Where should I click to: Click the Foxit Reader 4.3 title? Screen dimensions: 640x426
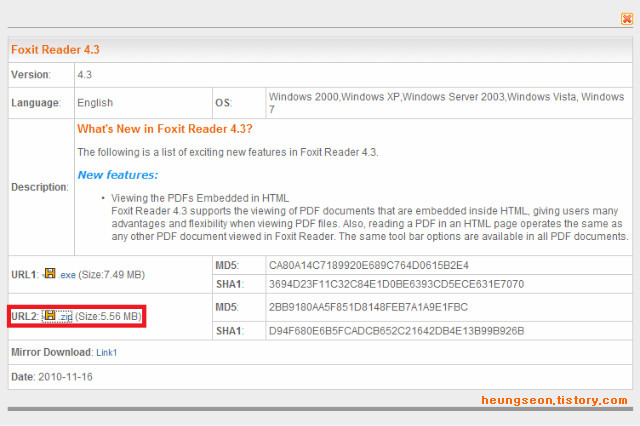click(x=55, y=50)
